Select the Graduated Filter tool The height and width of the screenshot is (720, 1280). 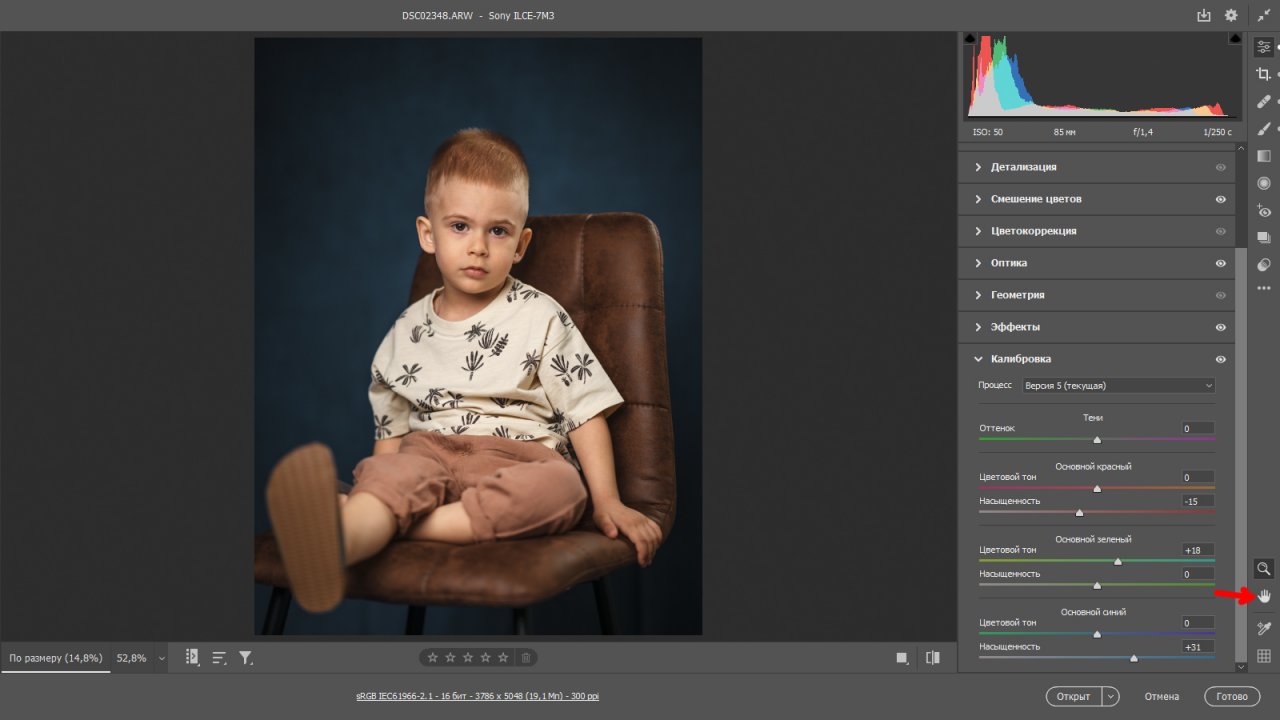pyautogui.click(x=1264, y=156)
